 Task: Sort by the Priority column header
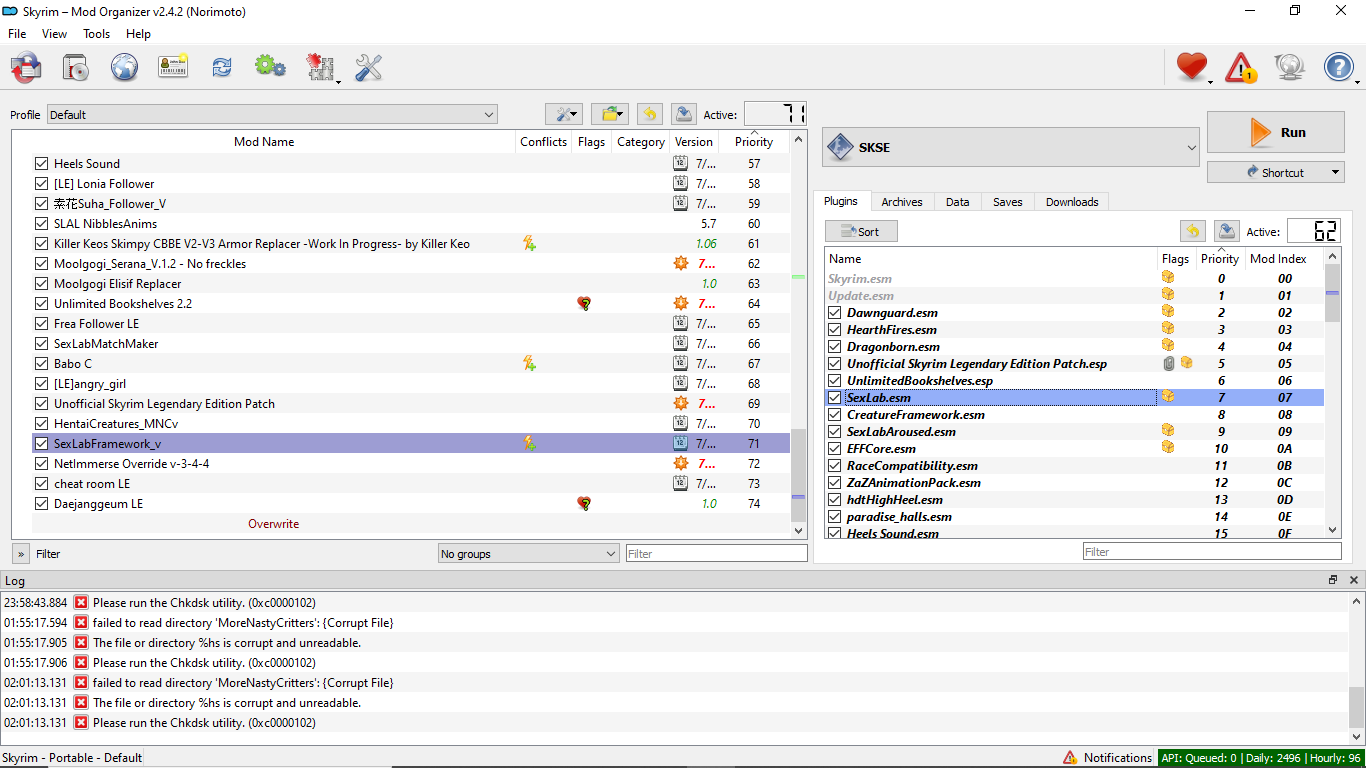(x=754, y=142)
